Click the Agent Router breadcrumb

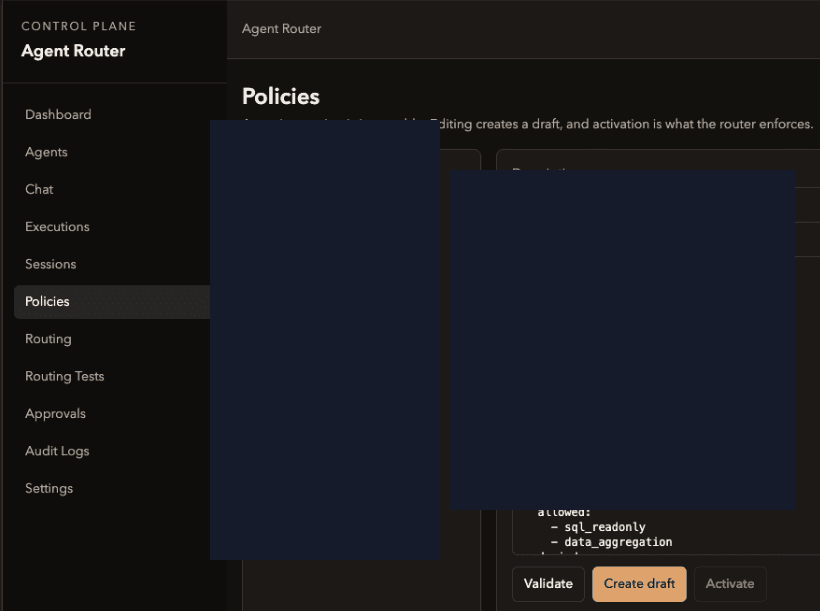click(281, 29)
